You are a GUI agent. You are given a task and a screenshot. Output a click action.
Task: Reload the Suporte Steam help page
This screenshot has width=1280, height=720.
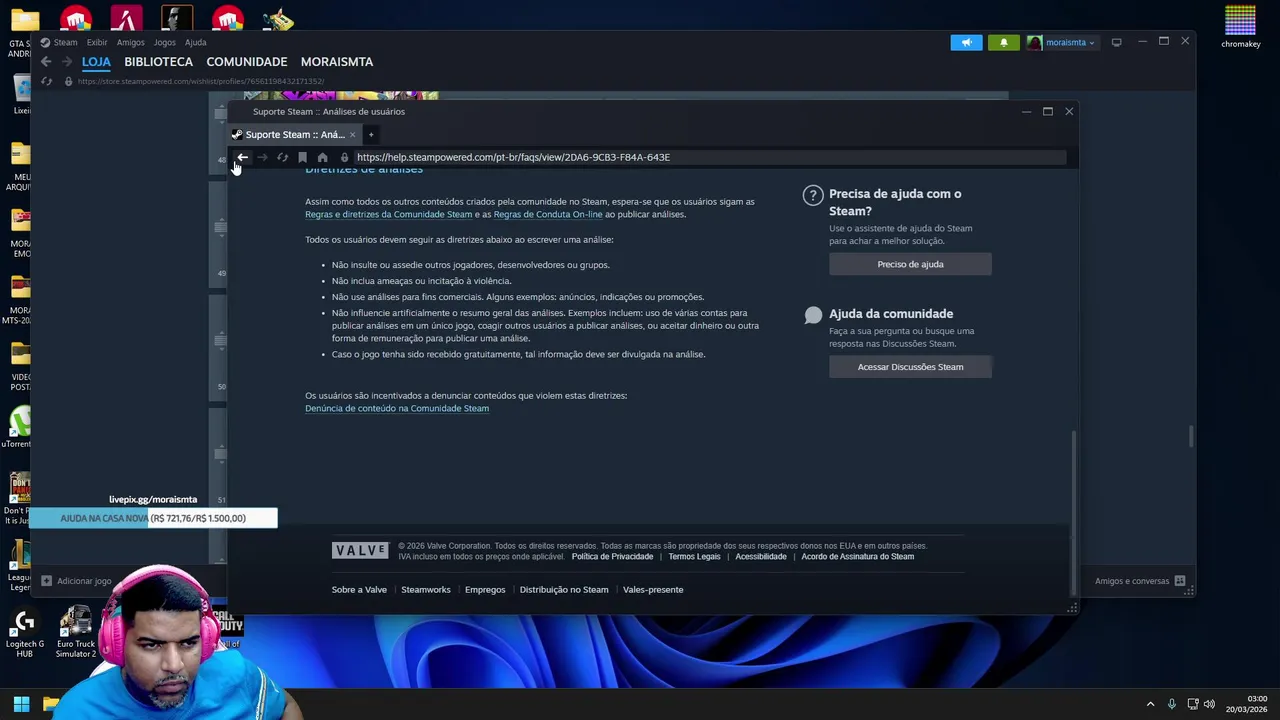282,157
